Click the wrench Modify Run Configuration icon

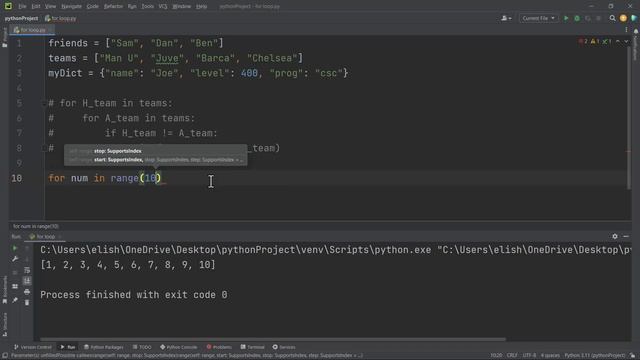coord(15,259)
